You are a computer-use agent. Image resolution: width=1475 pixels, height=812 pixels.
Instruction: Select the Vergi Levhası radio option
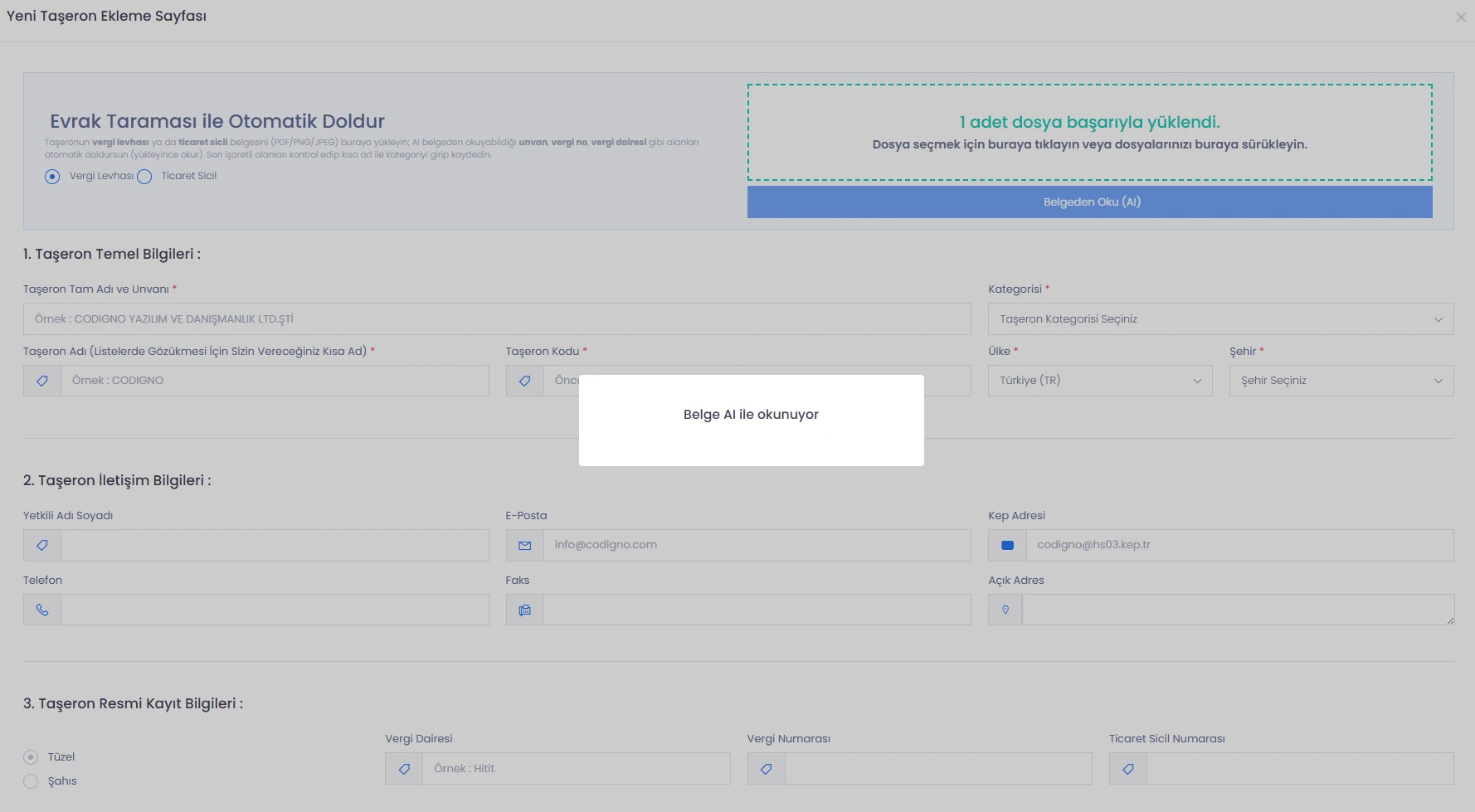pyautogui.click(x=52, y=177)
